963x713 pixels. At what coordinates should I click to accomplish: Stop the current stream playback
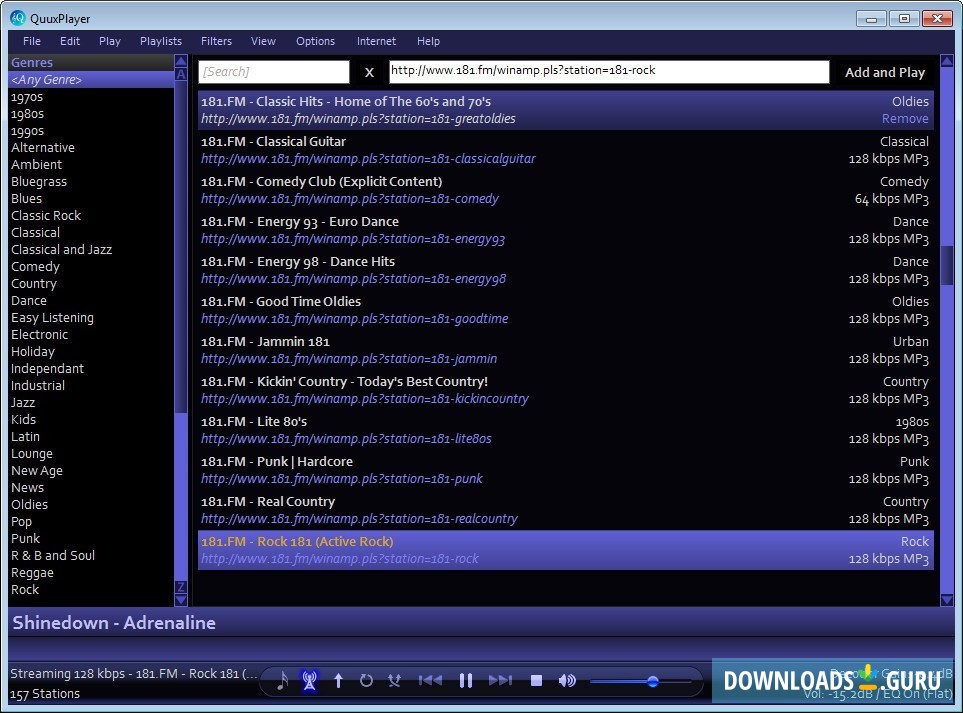536,680
